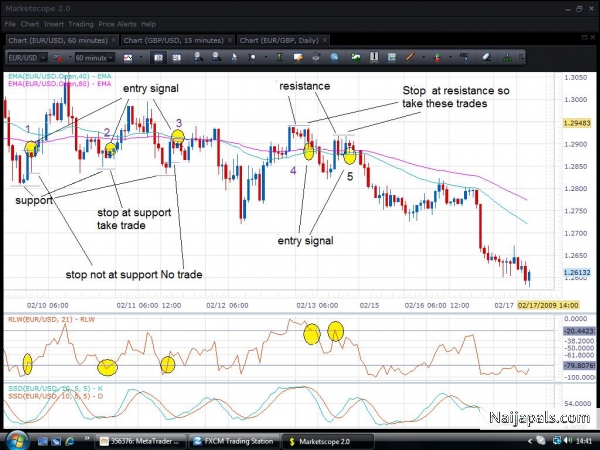Click the volume speaker tray icon
This screenshot has height=450, width=600.
click(x=569, y=441)
